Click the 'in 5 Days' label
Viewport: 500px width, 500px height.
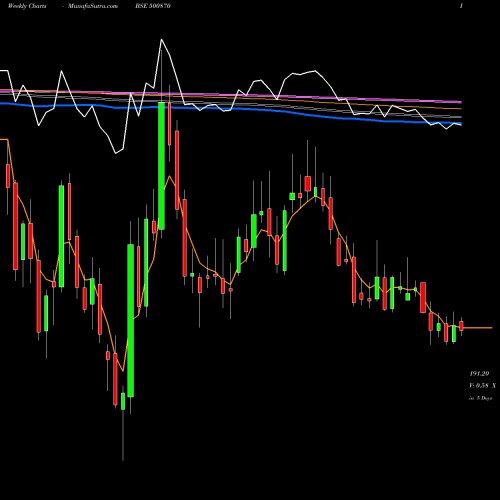point(480,398)
